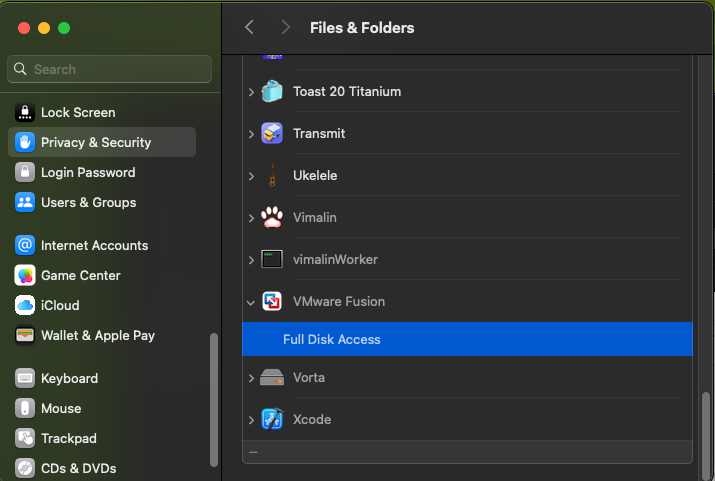Click the Transmit truck icon
Viewport: 715px width, 481px height.
point(272,133)
